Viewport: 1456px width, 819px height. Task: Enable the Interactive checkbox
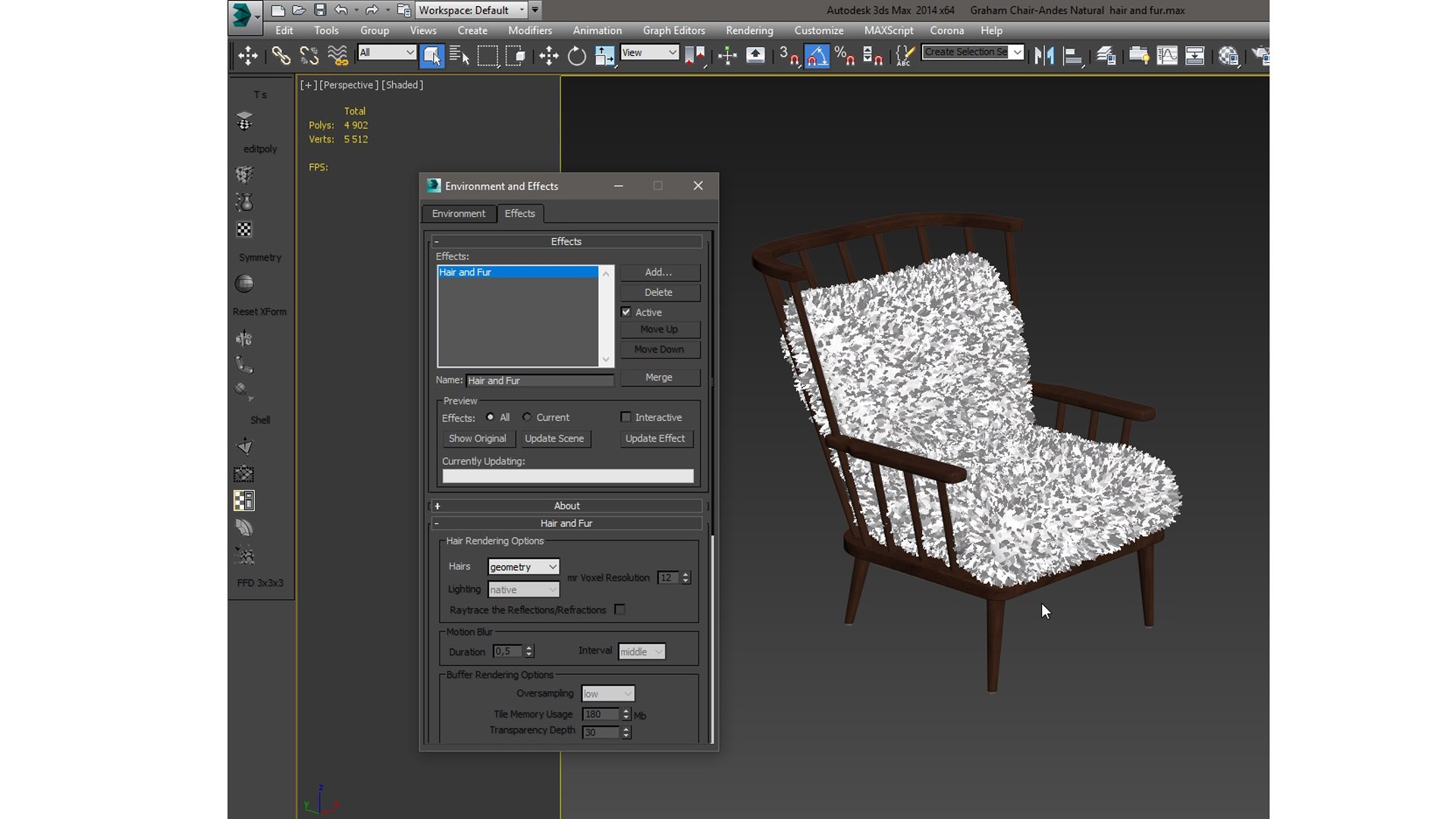(626, 417)
